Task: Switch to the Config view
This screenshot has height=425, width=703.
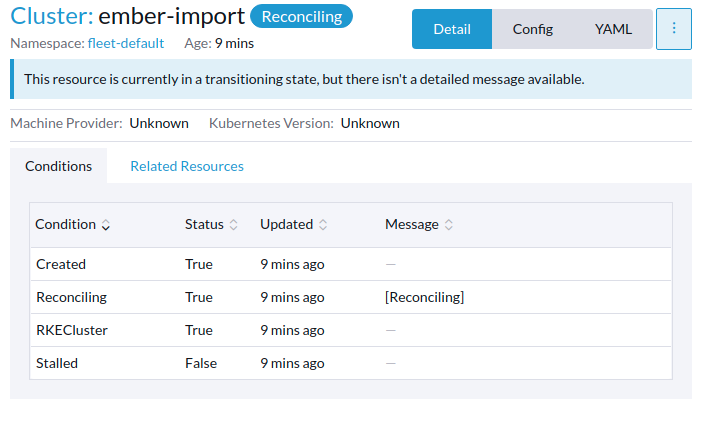Action: (x=533, y=29)
